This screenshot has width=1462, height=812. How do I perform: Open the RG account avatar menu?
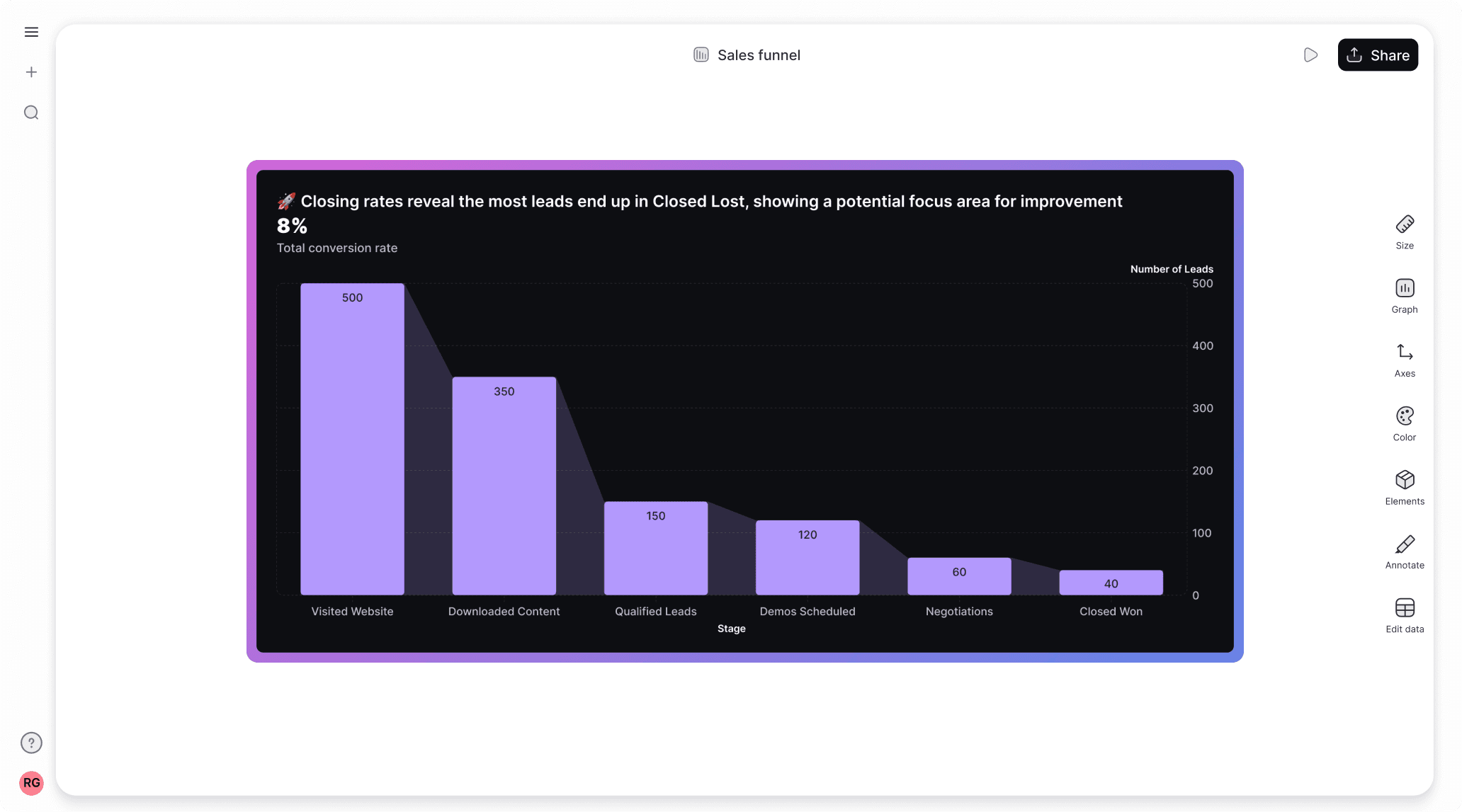tap(31, 783)
